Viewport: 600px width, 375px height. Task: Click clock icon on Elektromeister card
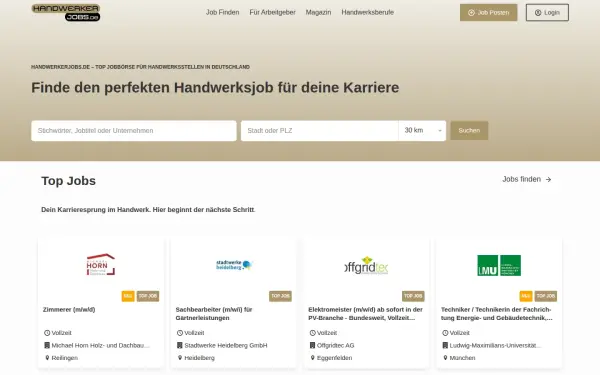pyautogui.click(x=313, y=333)
